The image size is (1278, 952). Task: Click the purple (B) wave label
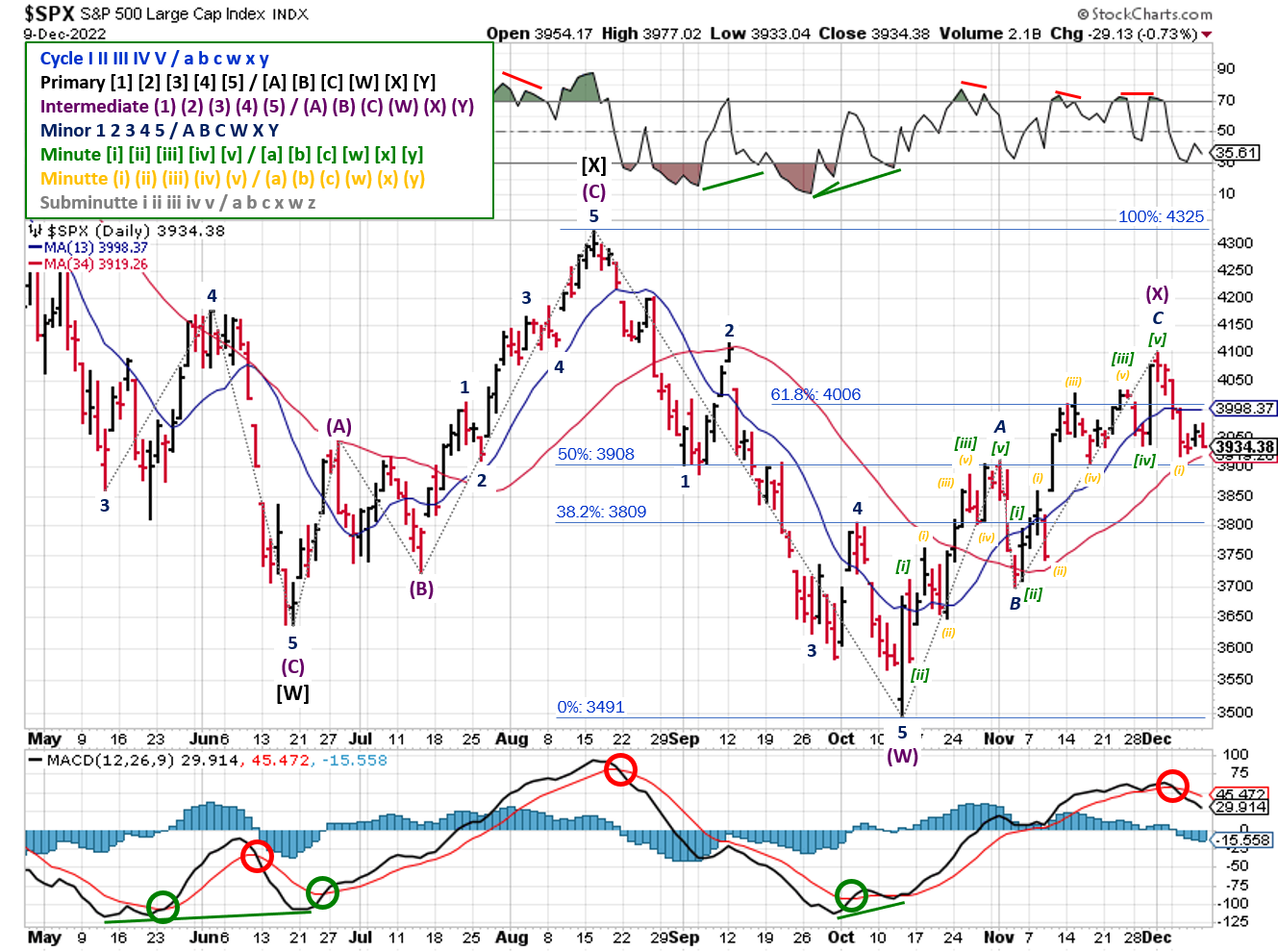pyautogui.click(x=421, y=589)
